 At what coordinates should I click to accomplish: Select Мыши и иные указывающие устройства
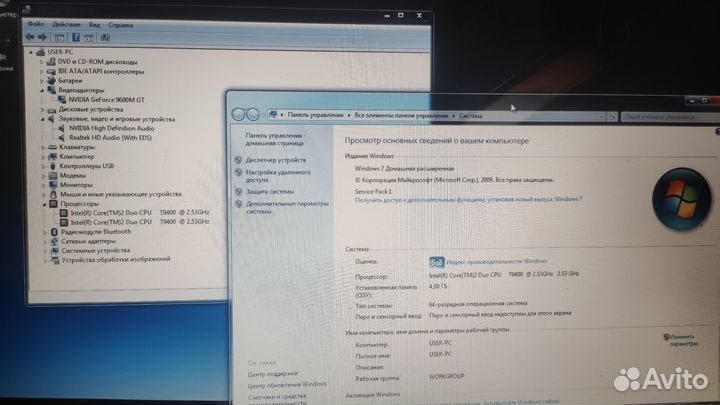tap(121, 194)
